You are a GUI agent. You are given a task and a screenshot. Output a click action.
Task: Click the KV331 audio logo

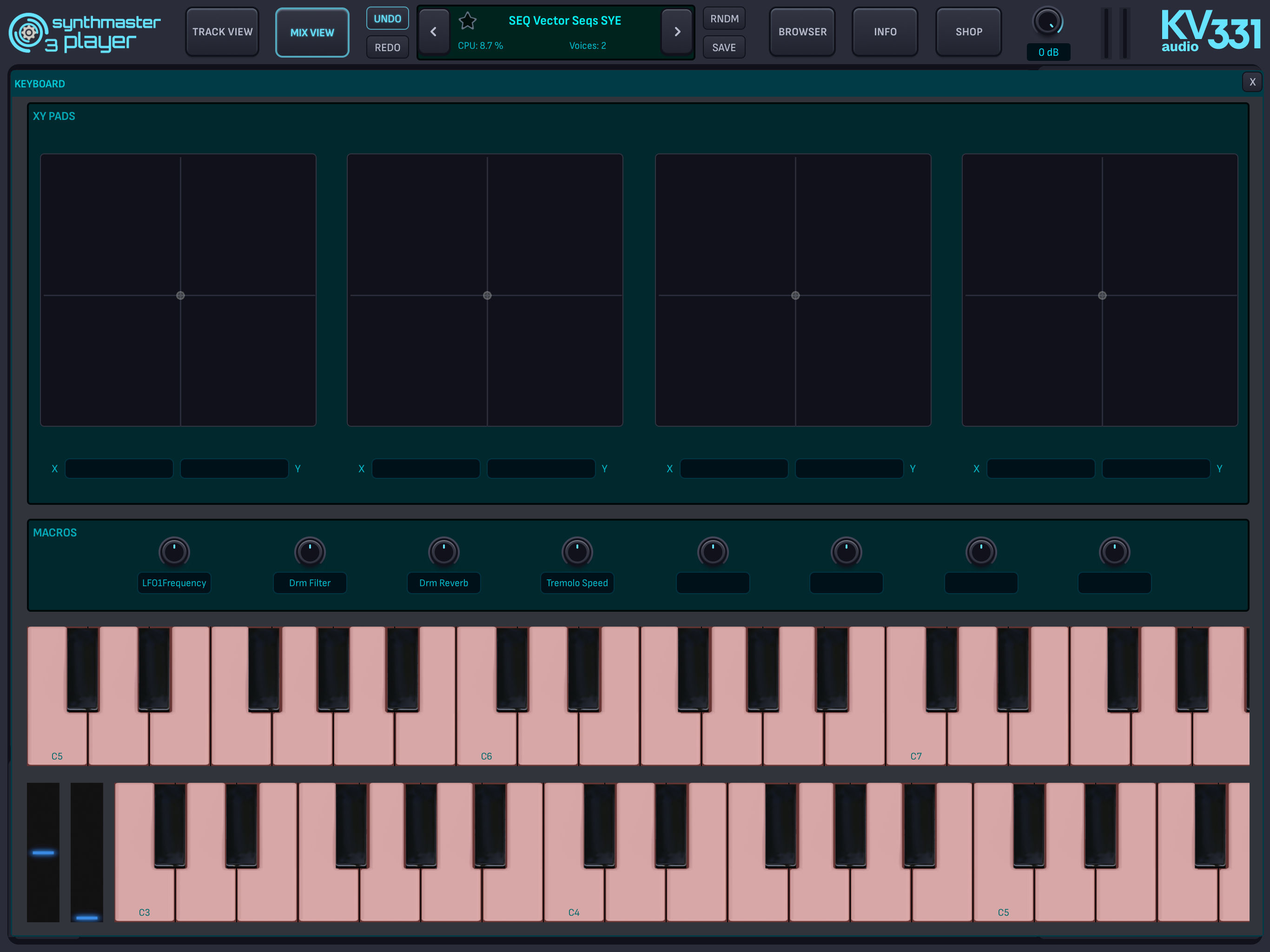tap(1210, 31)
